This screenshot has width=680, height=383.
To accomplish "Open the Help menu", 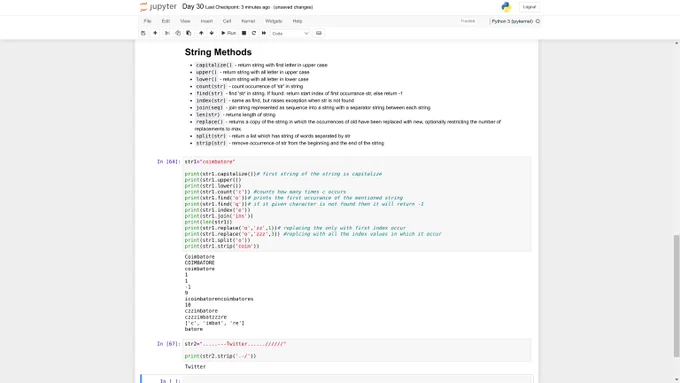I will point(297,21).
